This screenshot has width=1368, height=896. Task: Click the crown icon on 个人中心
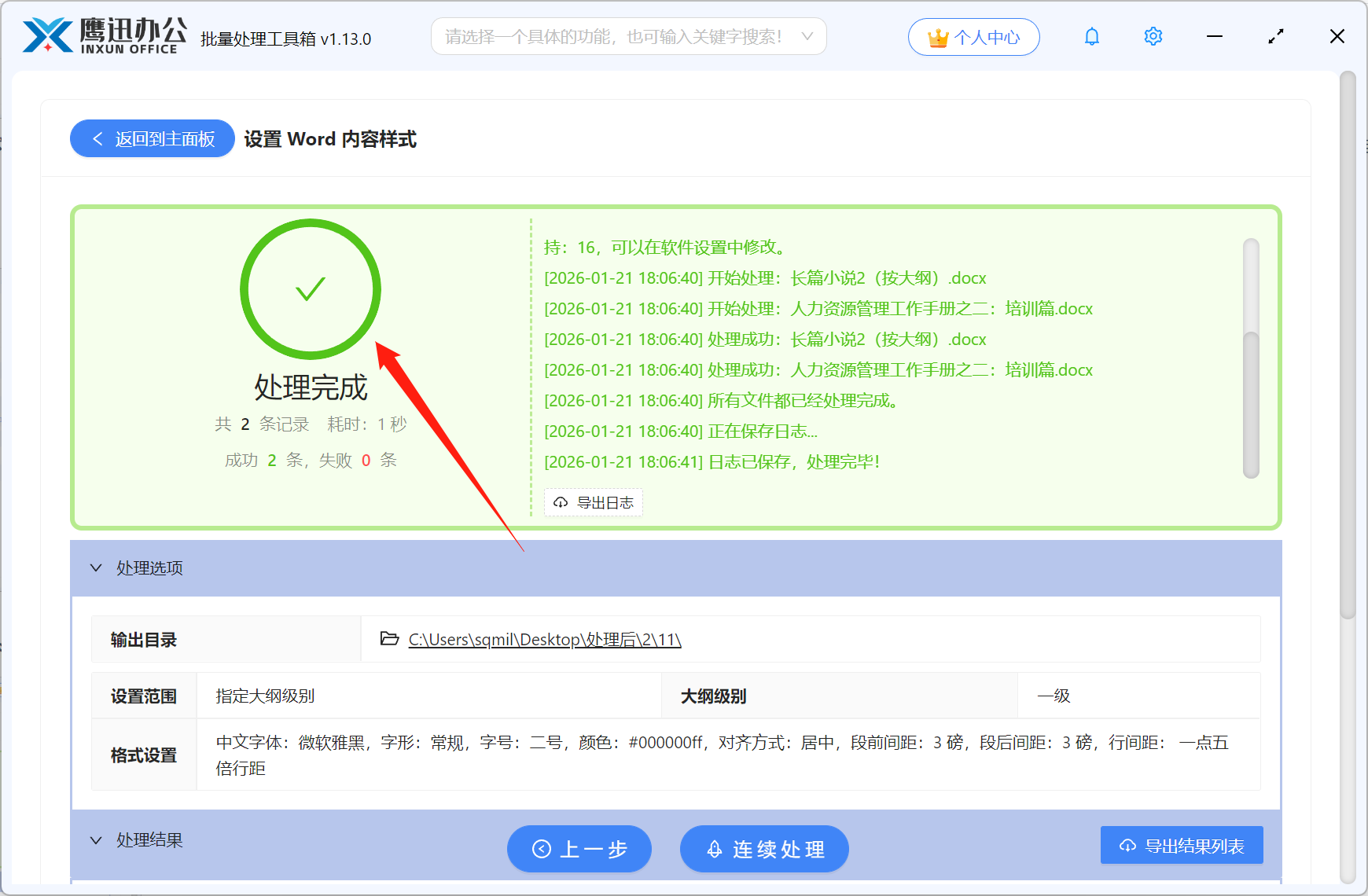(x=937, y=35)
